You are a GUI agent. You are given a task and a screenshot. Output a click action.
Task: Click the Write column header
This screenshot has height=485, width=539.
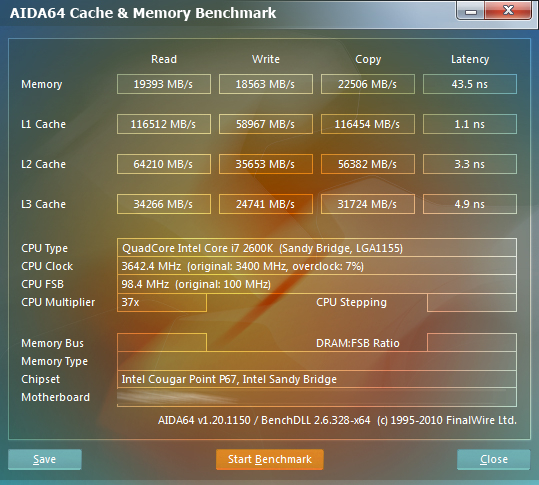(266, 59)
